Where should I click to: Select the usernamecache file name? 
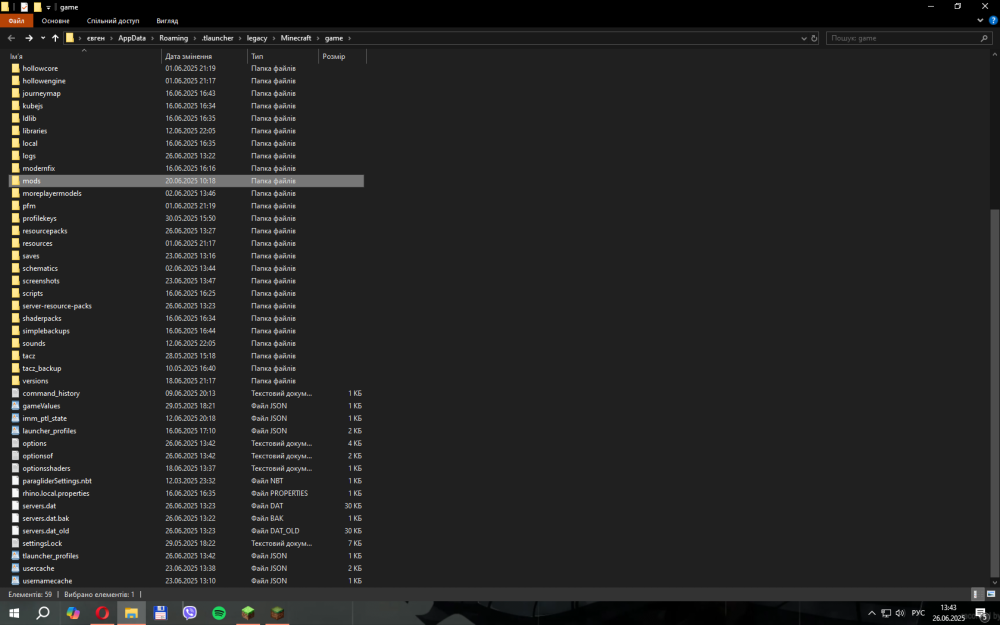pos(47,581)
